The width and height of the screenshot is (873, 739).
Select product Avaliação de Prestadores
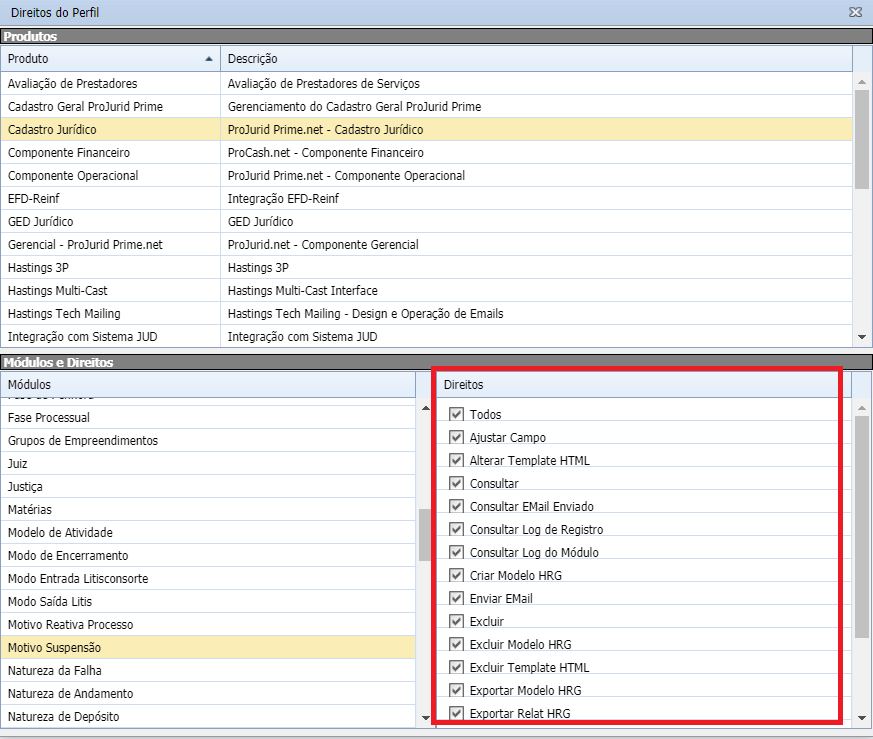tap(110, 84)
